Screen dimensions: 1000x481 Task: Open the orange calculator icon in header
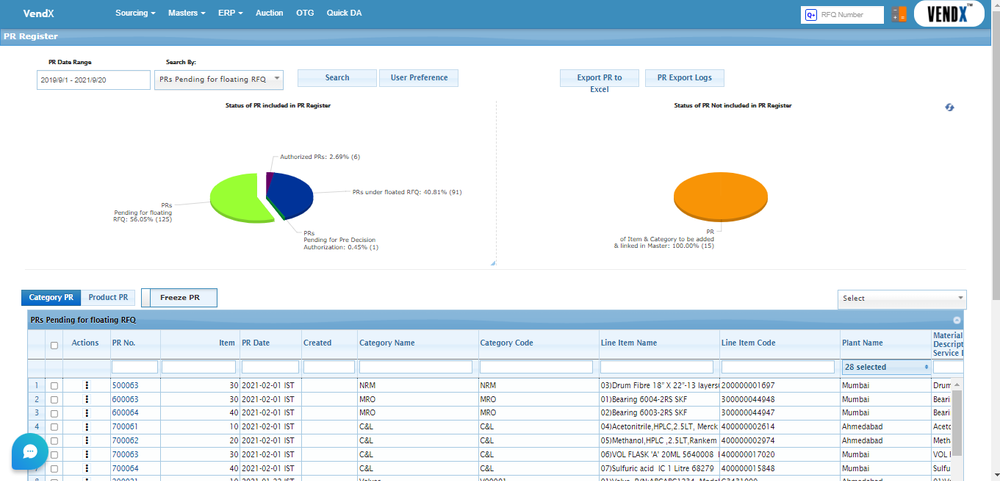pyautogui.click(x=899, y=15)
